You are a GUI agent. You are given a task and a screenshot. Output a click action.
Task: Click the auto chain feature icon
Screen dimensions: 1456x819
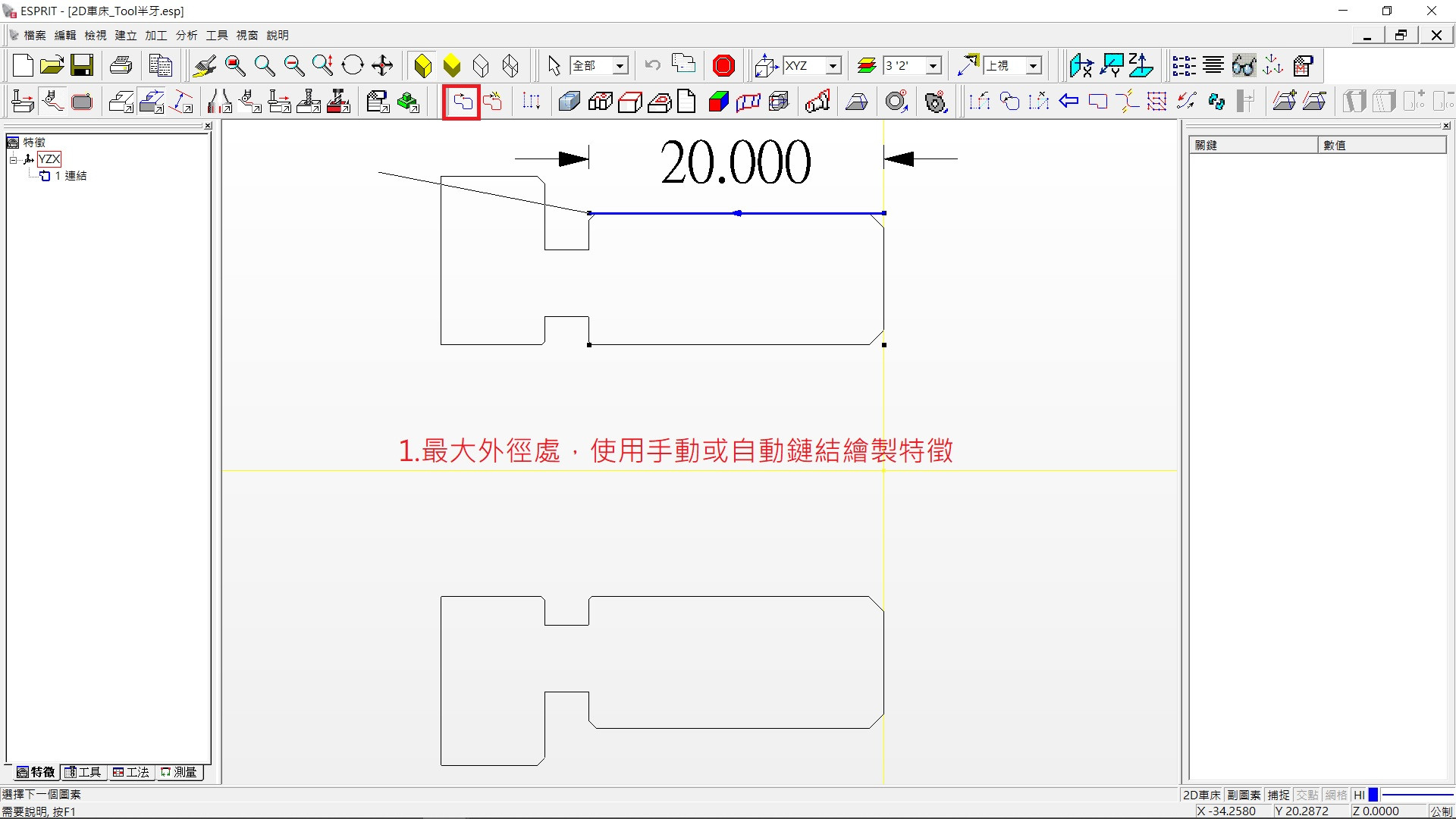click(493, 102)
